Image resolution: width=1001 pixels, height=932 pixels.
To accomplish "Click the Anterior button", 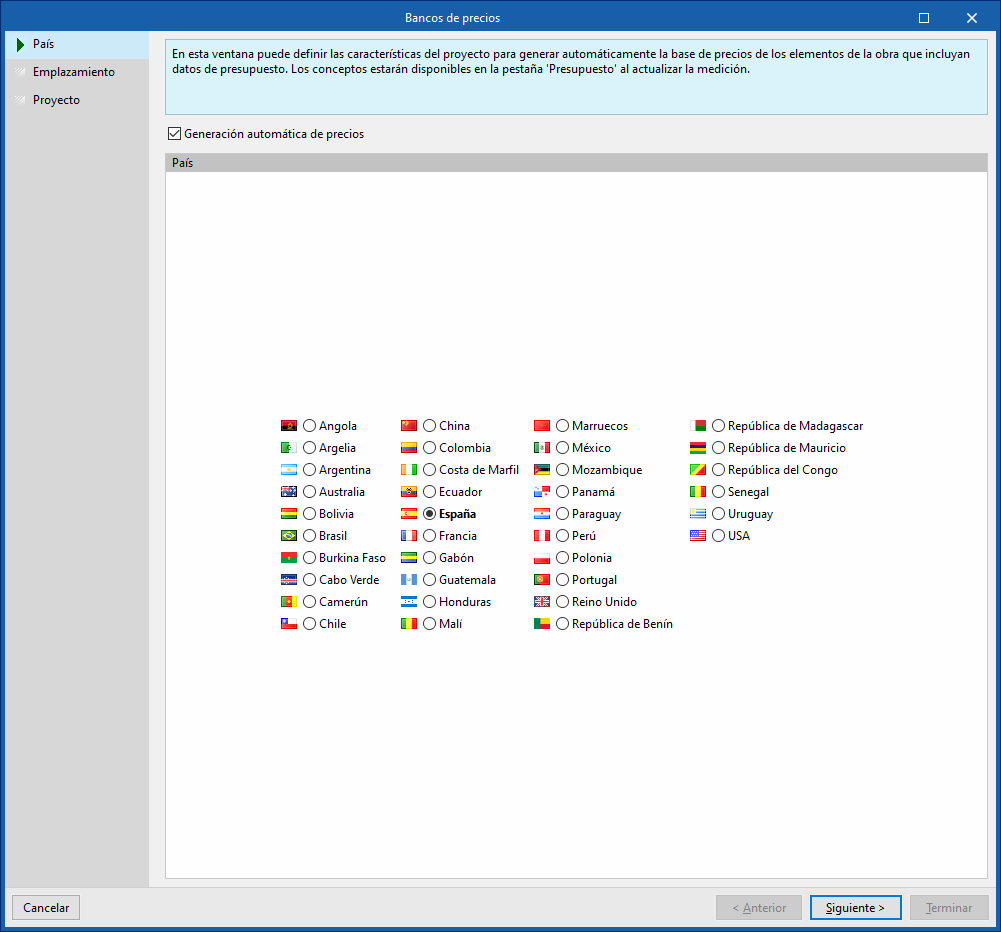I will click(758, 908).
